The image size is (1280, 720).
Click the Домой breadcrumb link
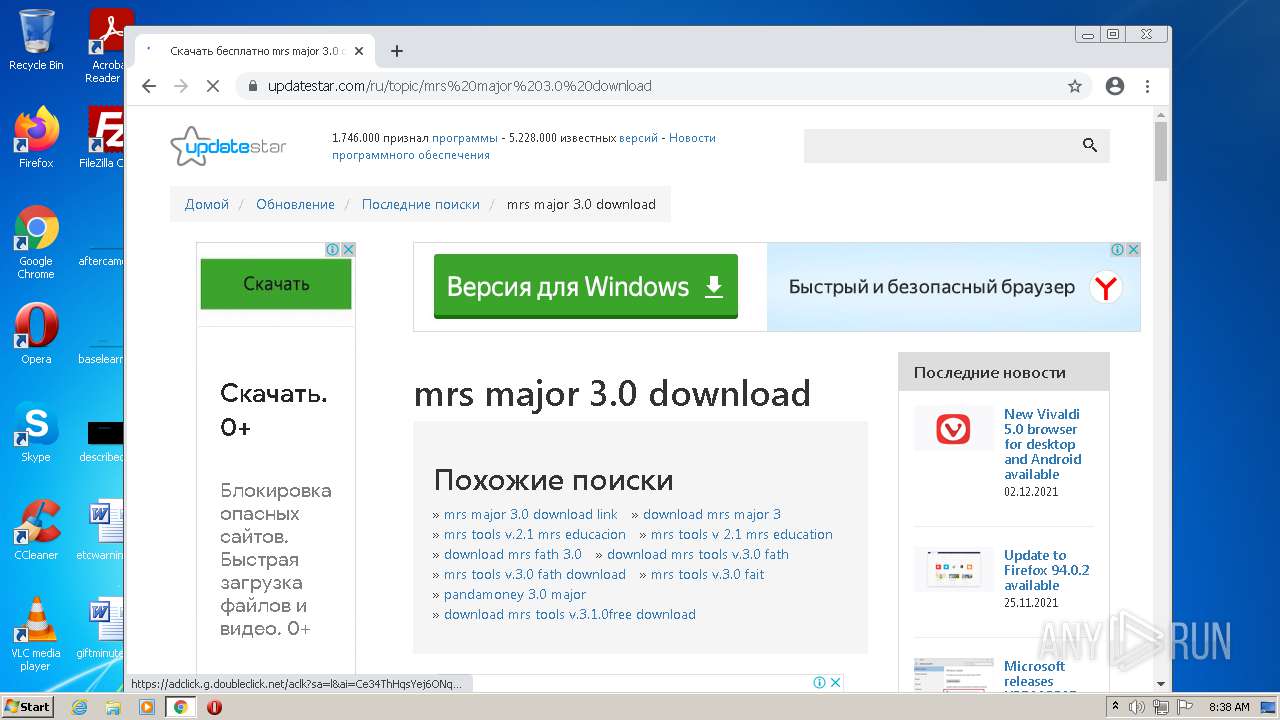(x=207, y=204)
